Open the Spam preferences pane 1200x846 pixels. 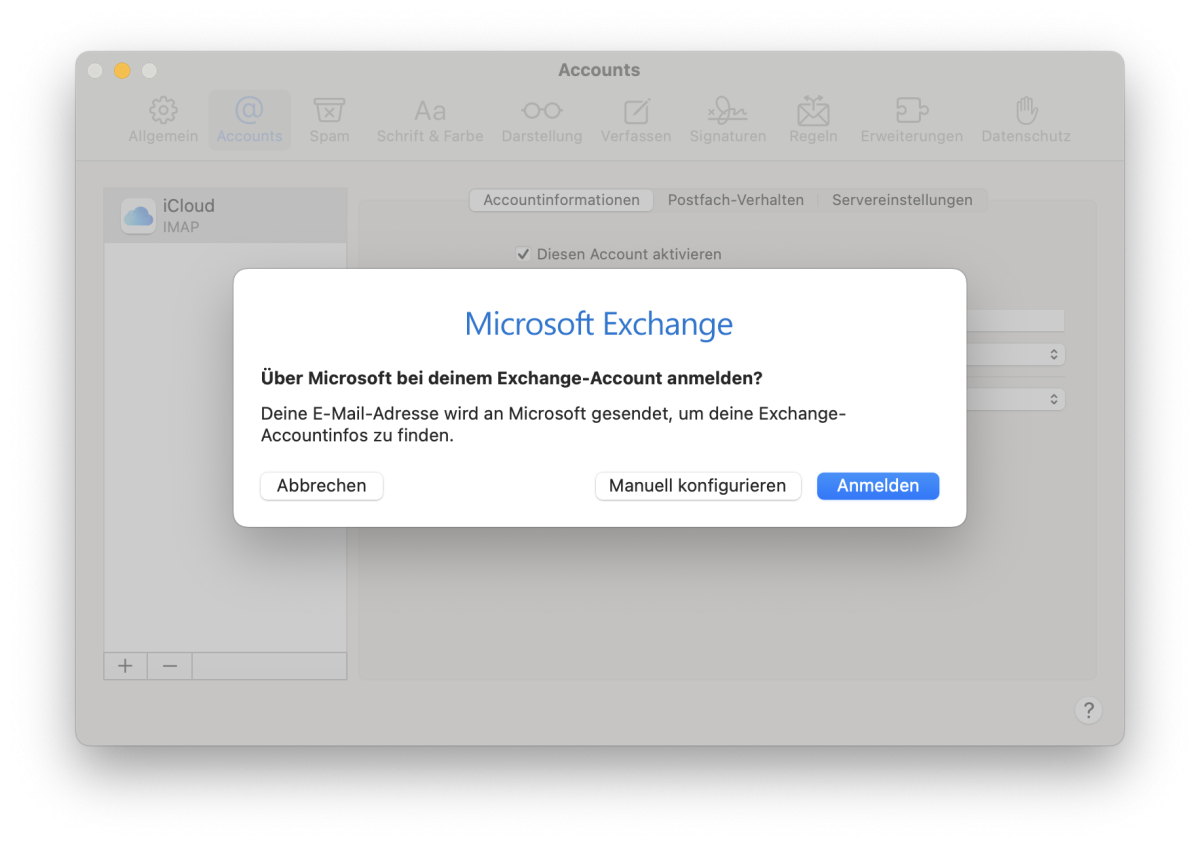click(x=329, y=120)
